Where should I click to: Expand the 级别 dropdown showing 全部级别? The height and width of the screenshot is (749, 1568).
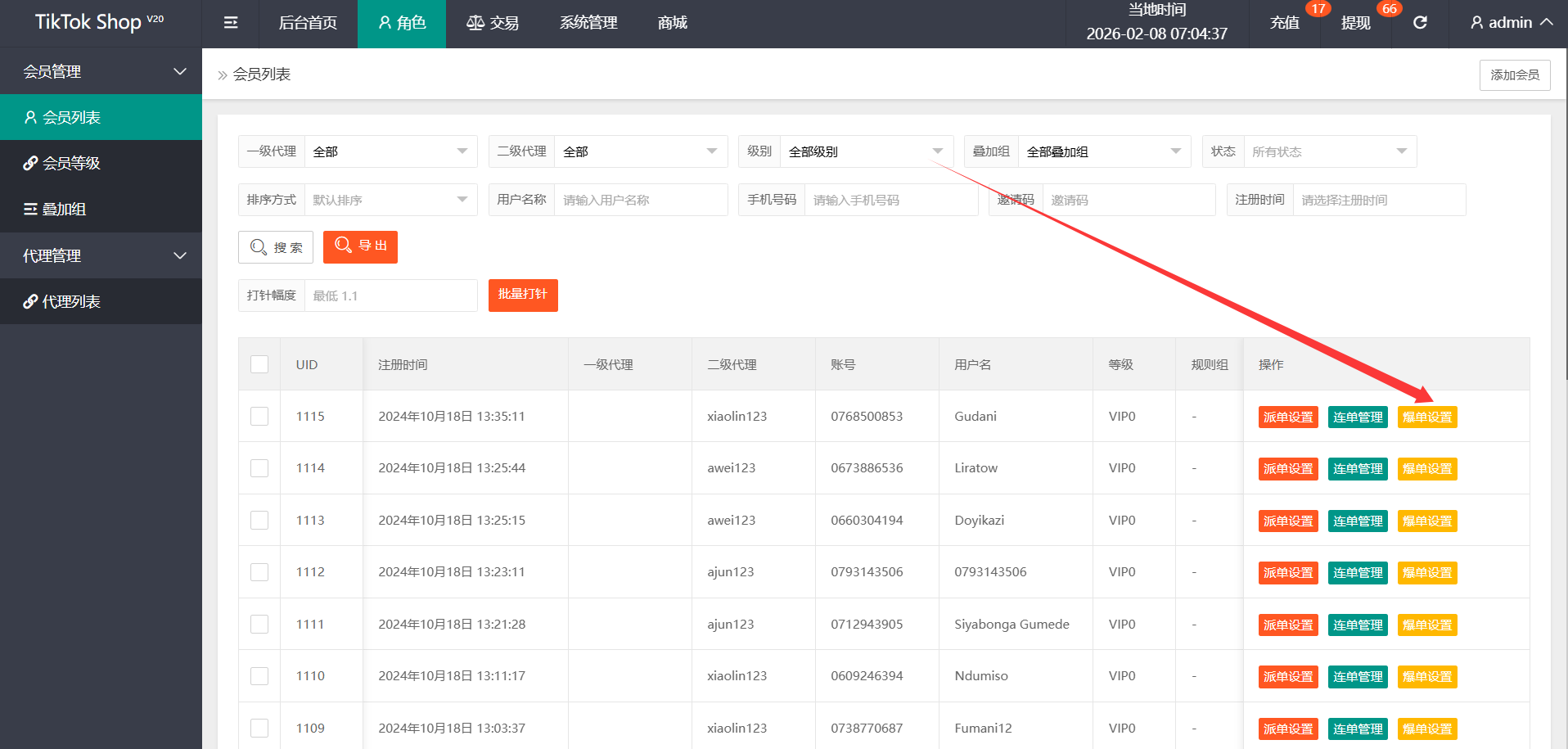coord(866,151)
